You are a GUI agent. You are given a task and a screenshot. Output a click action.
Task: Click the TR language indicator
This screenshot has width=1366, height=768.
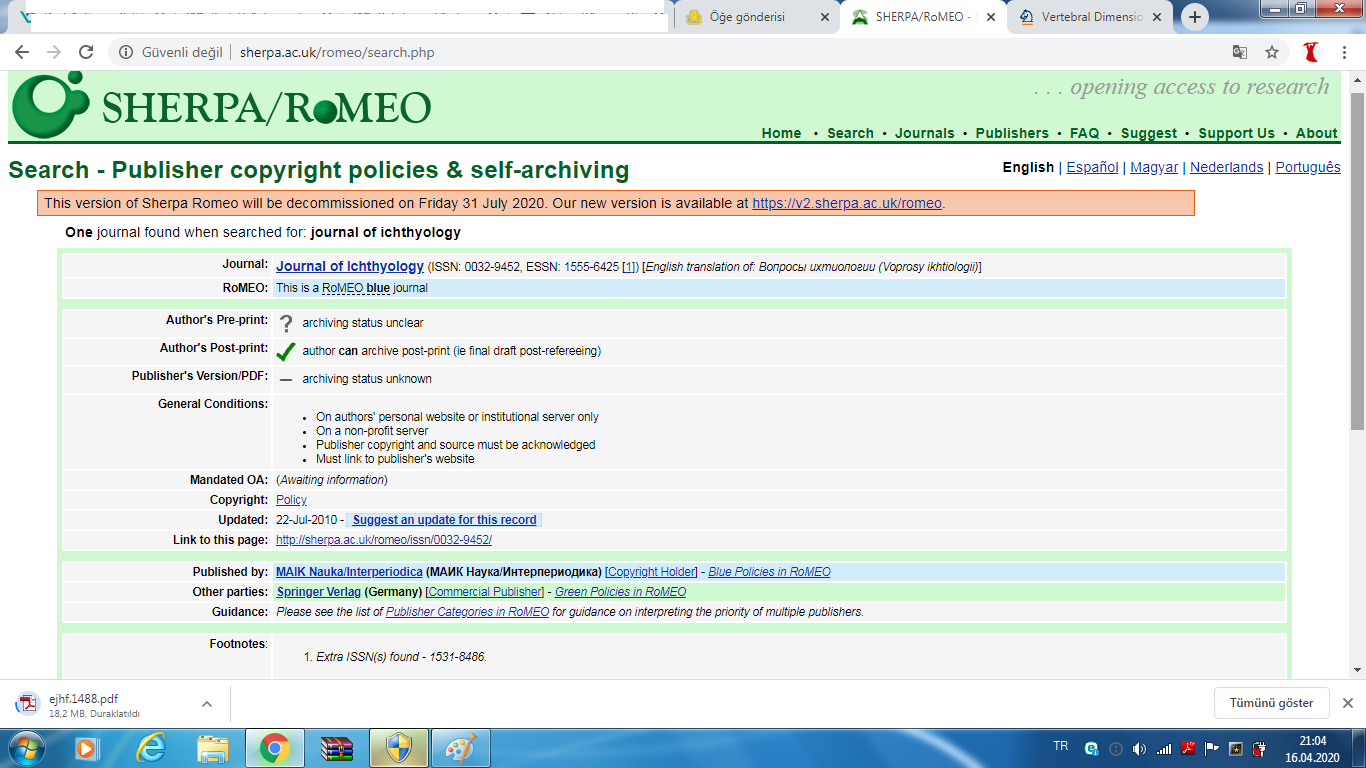1061,747
